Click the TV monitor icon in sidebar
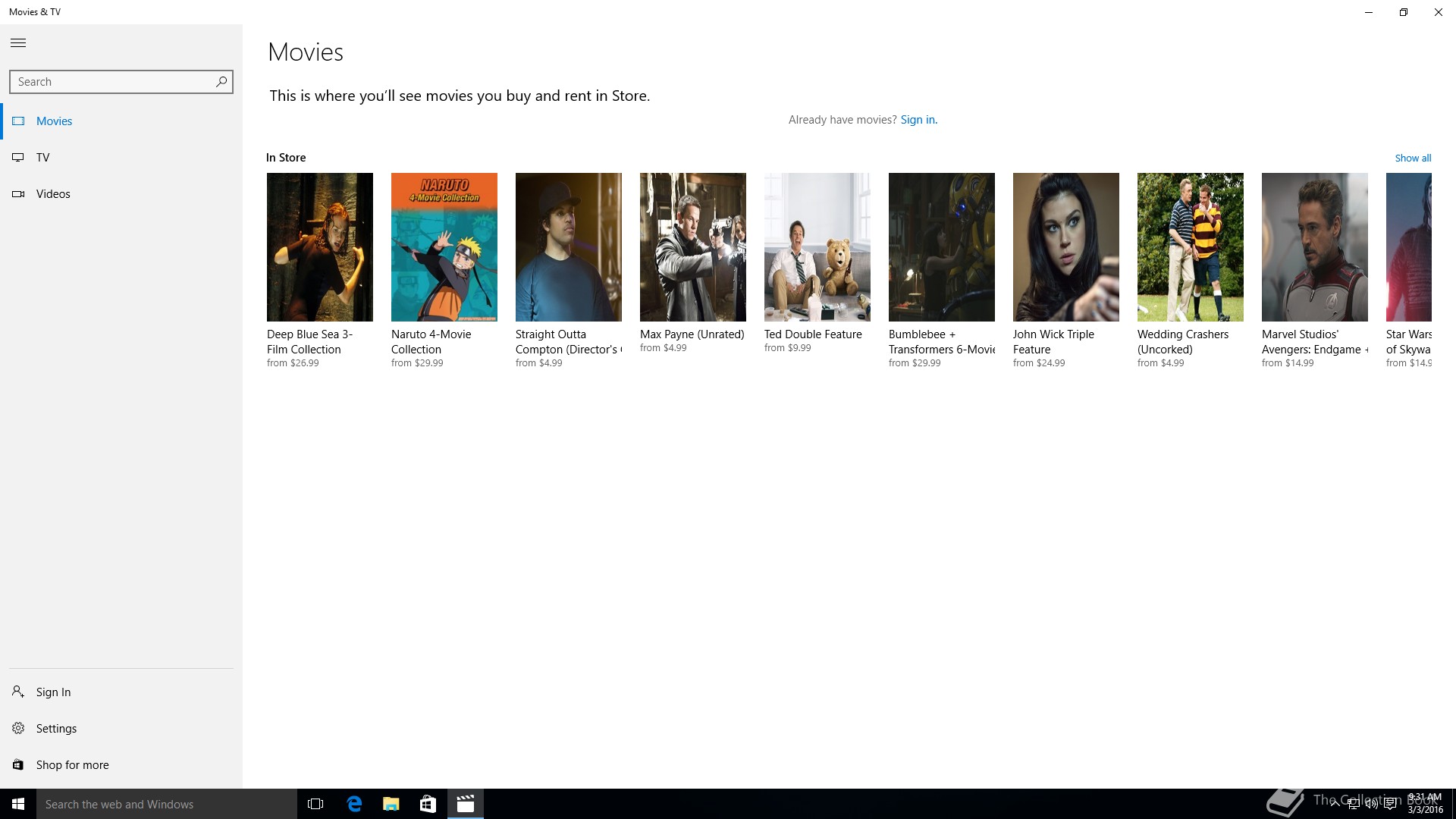Viewport: 1456px width, 819px height. pyautogui.click(x=18, y=158)
